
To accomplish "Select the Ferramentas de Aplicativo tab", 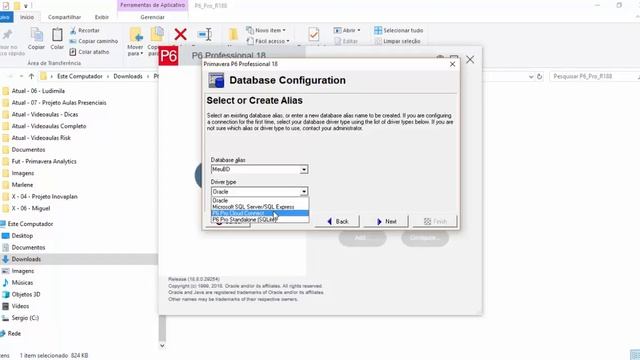I will [152, 5].
